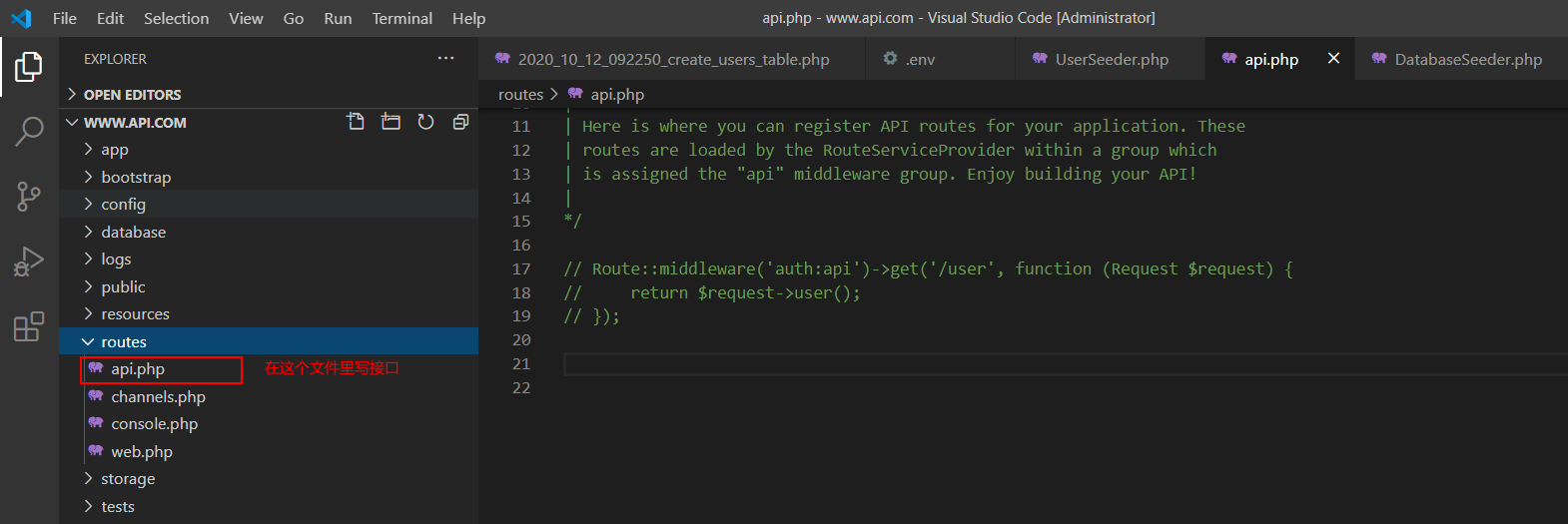1568x524 pixels.
Task: Click the PHP icon beside console.php
Action: [96, 423]
